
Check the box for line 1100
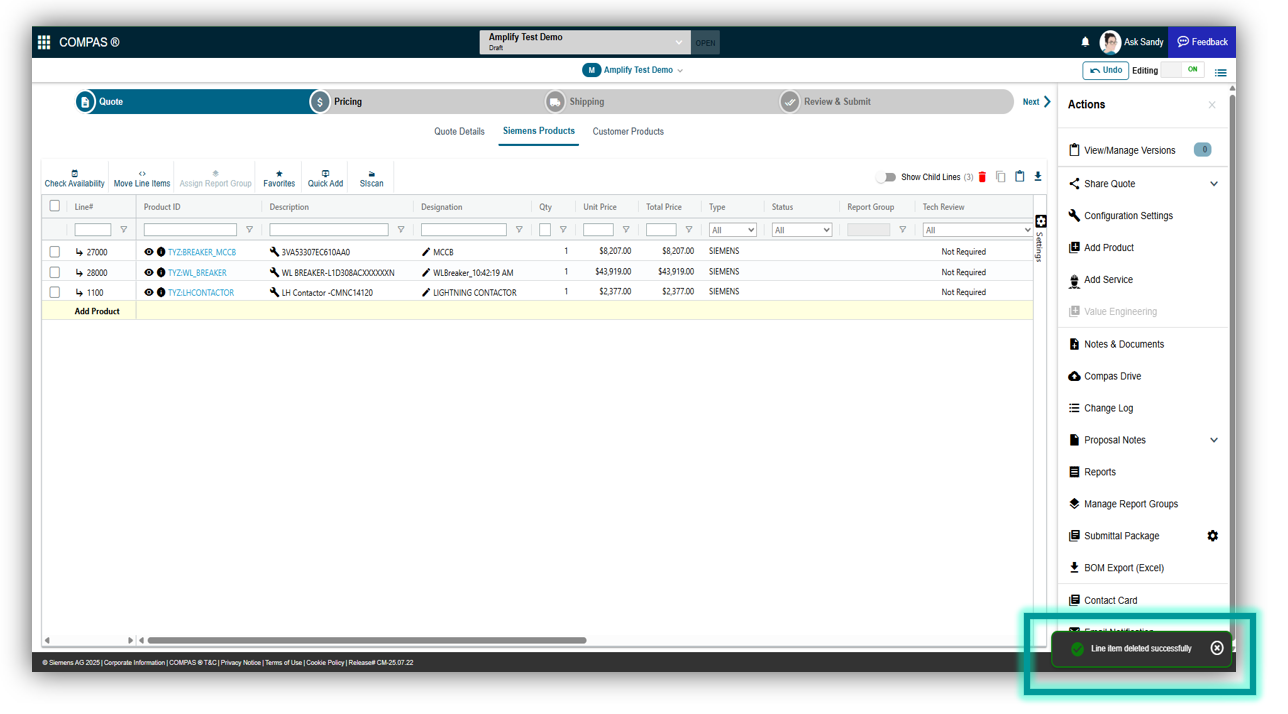point(55,292)
